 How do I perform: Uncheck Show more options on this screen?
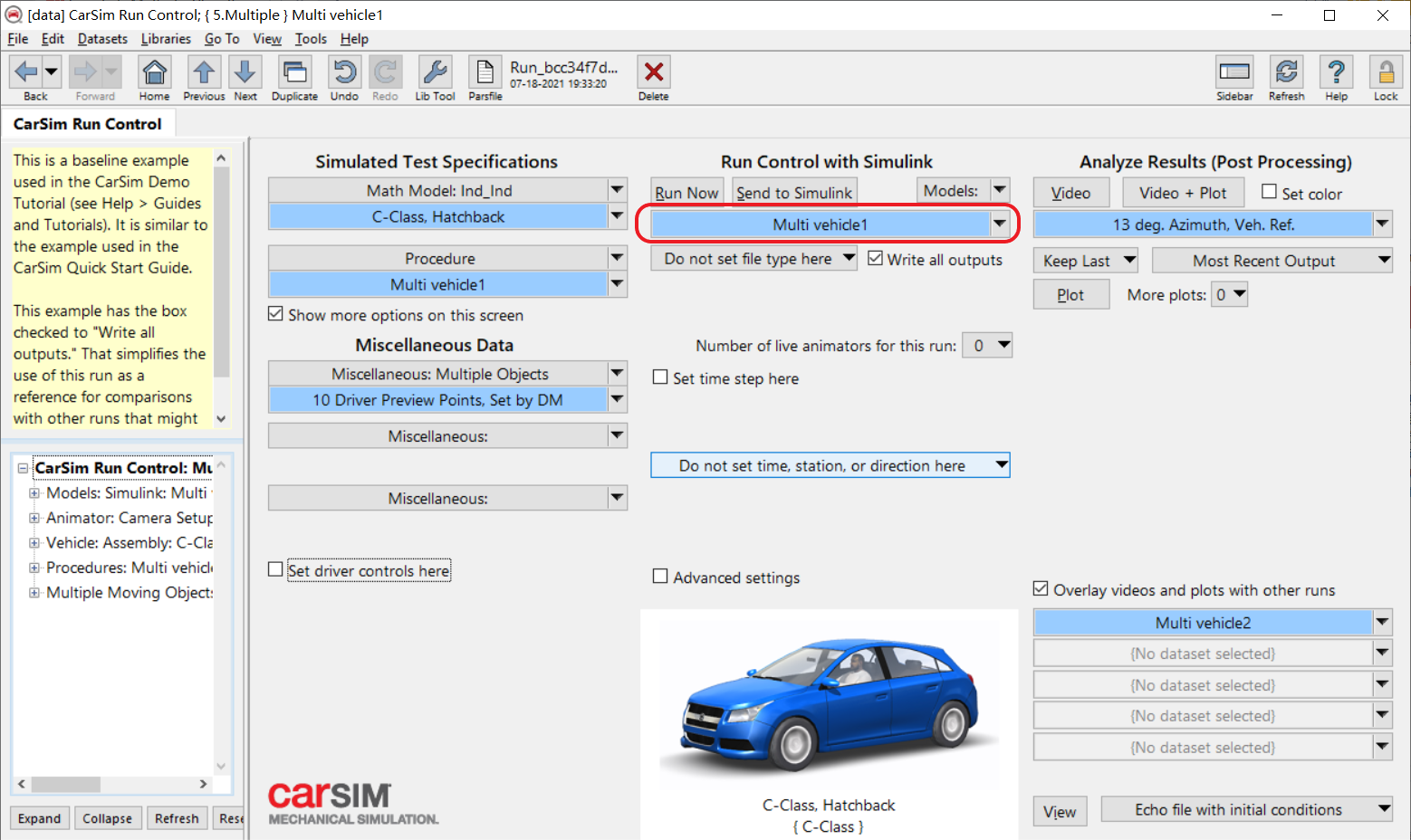coord(275,314)
